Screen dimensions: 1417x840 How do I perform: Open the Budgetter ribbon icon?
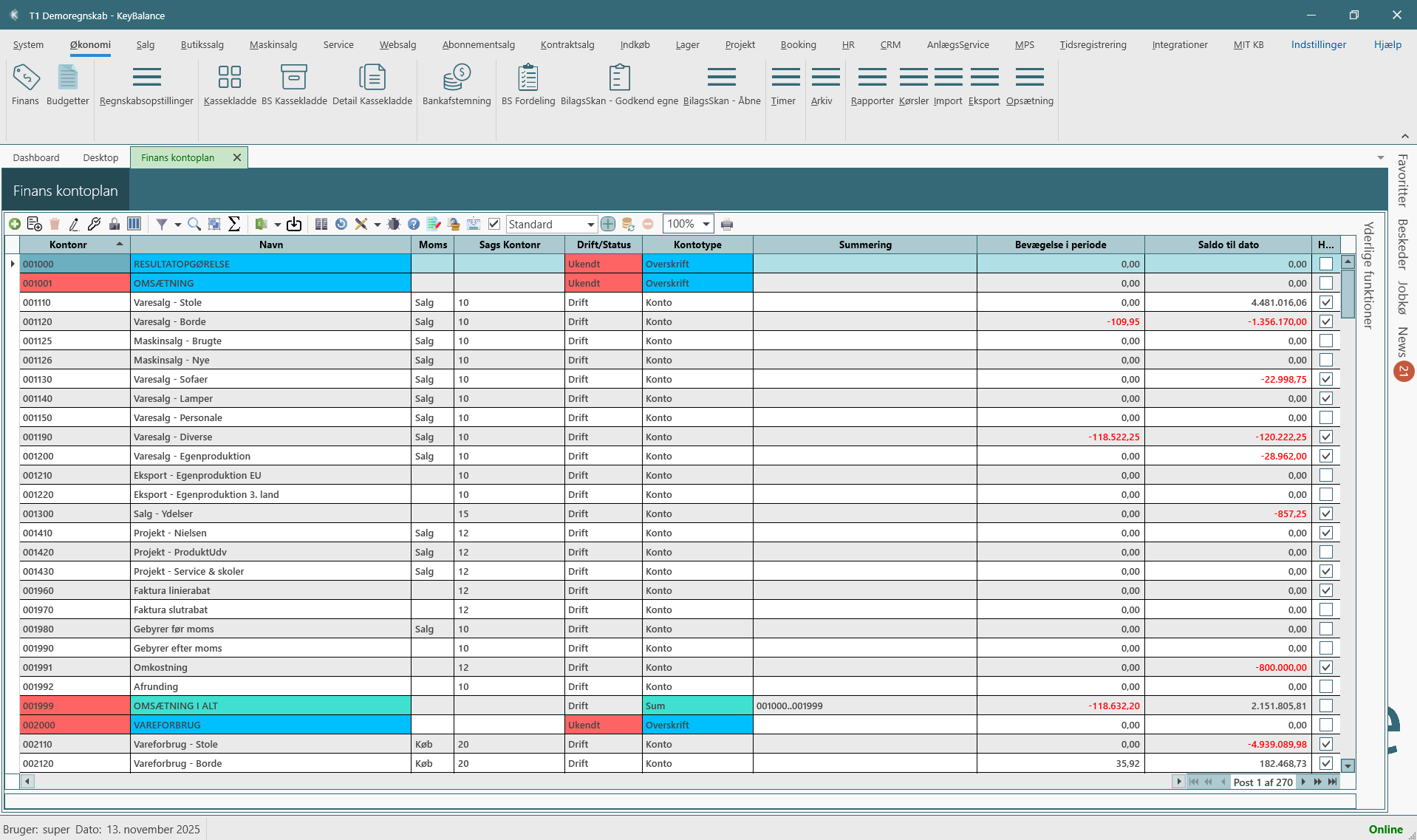[x=67, y=85]
